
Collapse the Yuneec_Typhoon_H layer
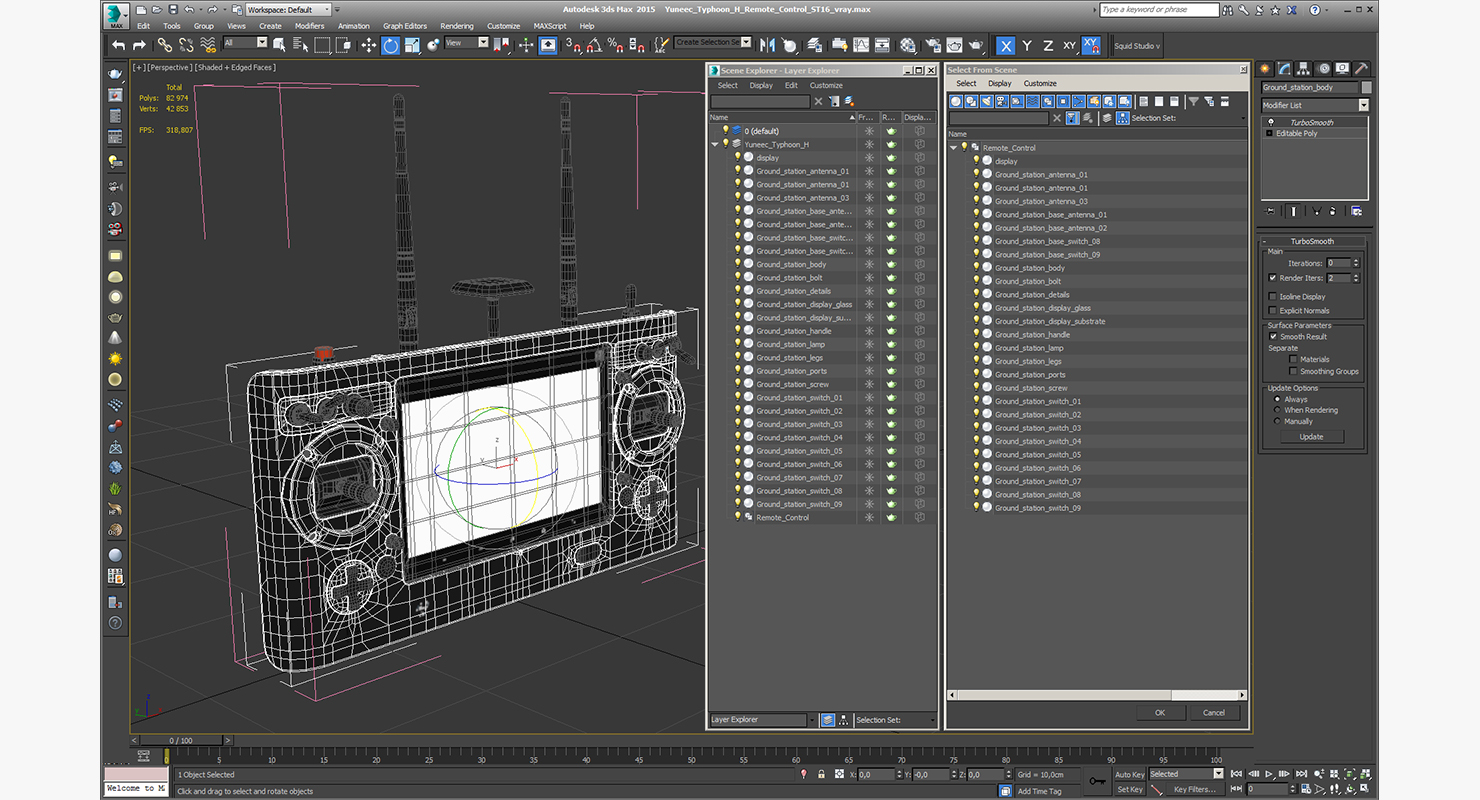[x=715, y=144]
